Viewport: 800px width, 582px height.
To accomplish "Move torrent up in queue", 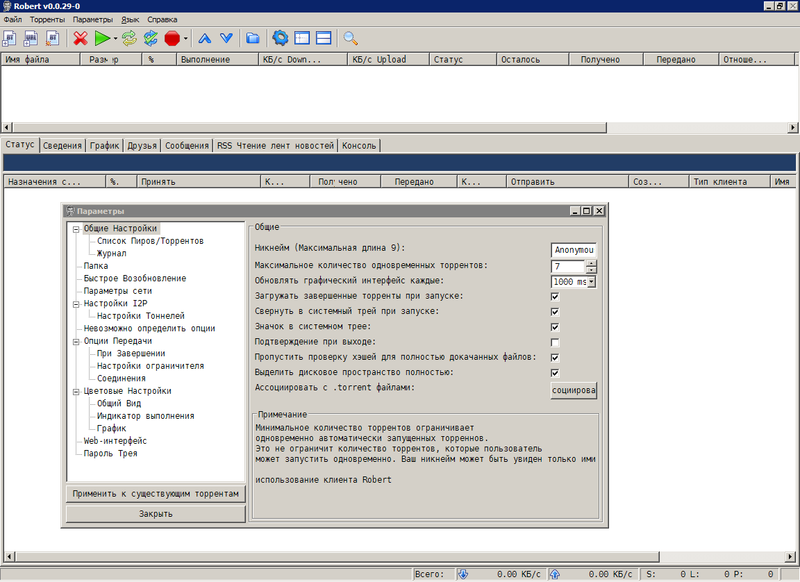I will point(205,38).
